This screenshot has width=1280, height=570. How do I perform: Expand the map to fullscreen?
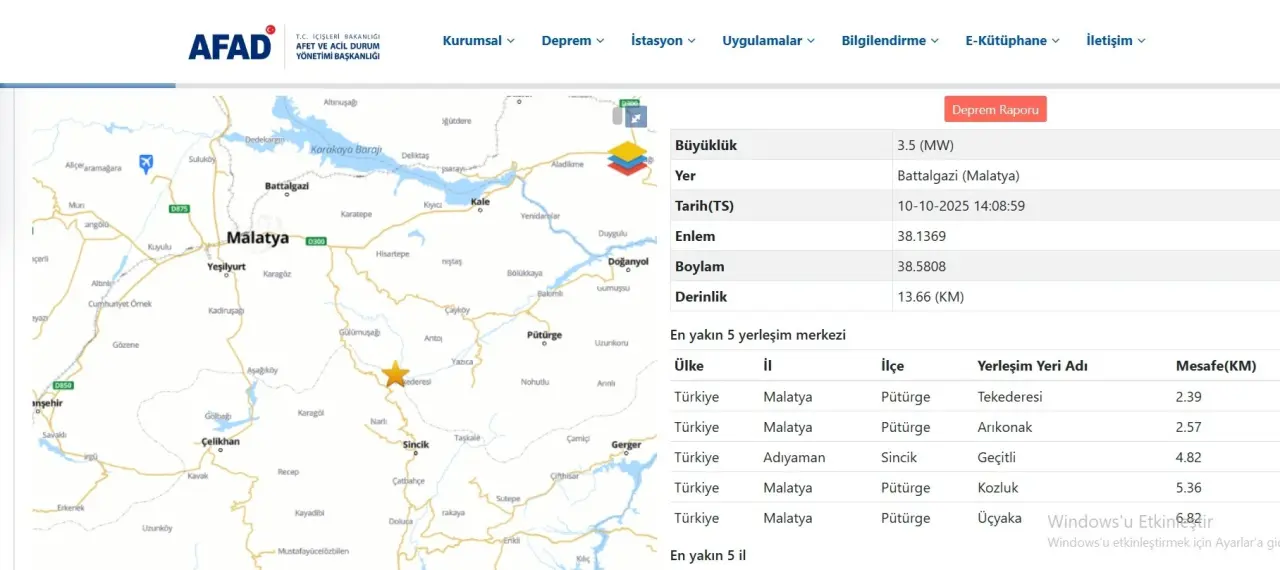tap(636, 117)
